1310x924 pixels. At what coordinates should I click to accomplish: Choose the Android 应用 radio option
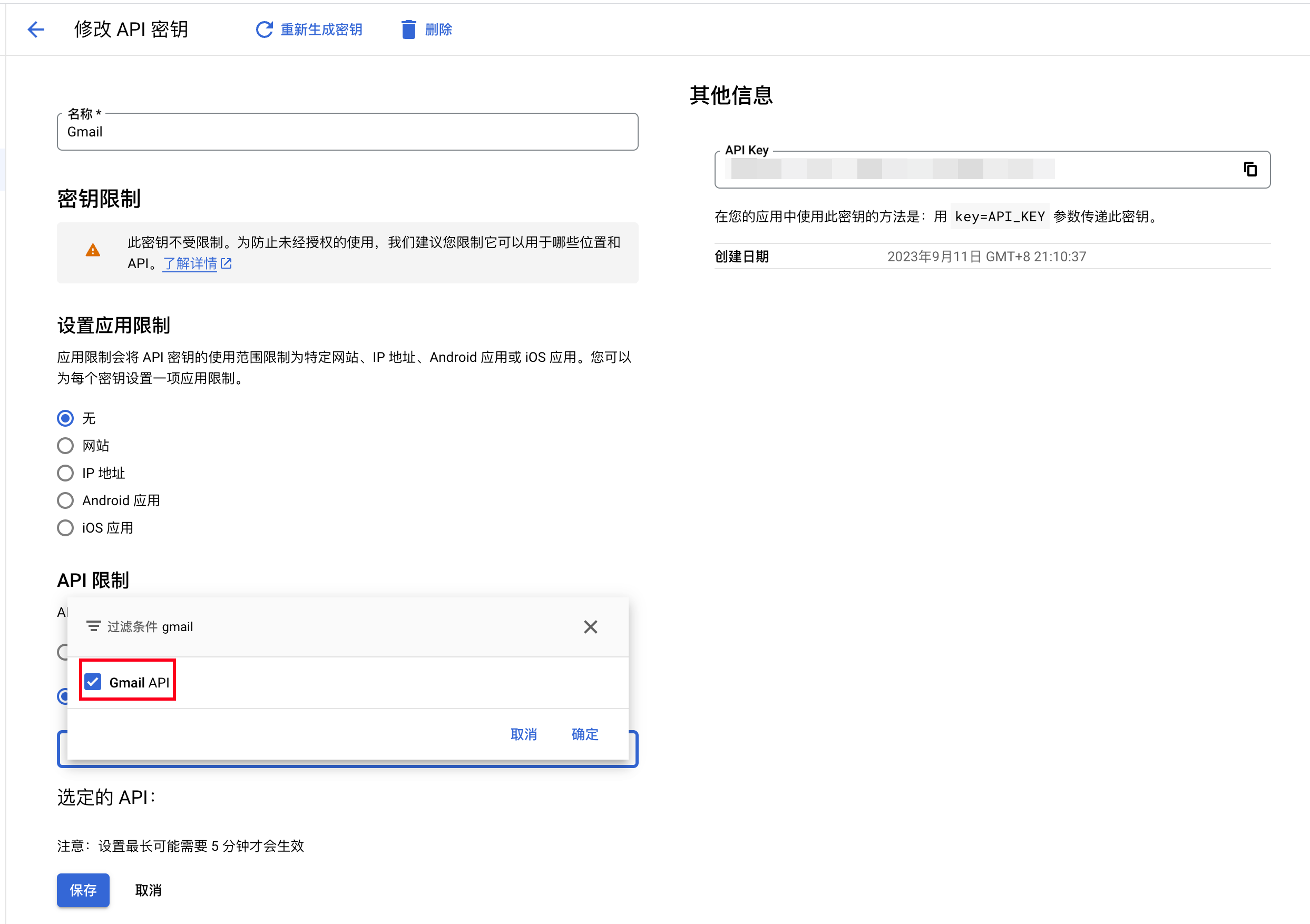(65, 500)
